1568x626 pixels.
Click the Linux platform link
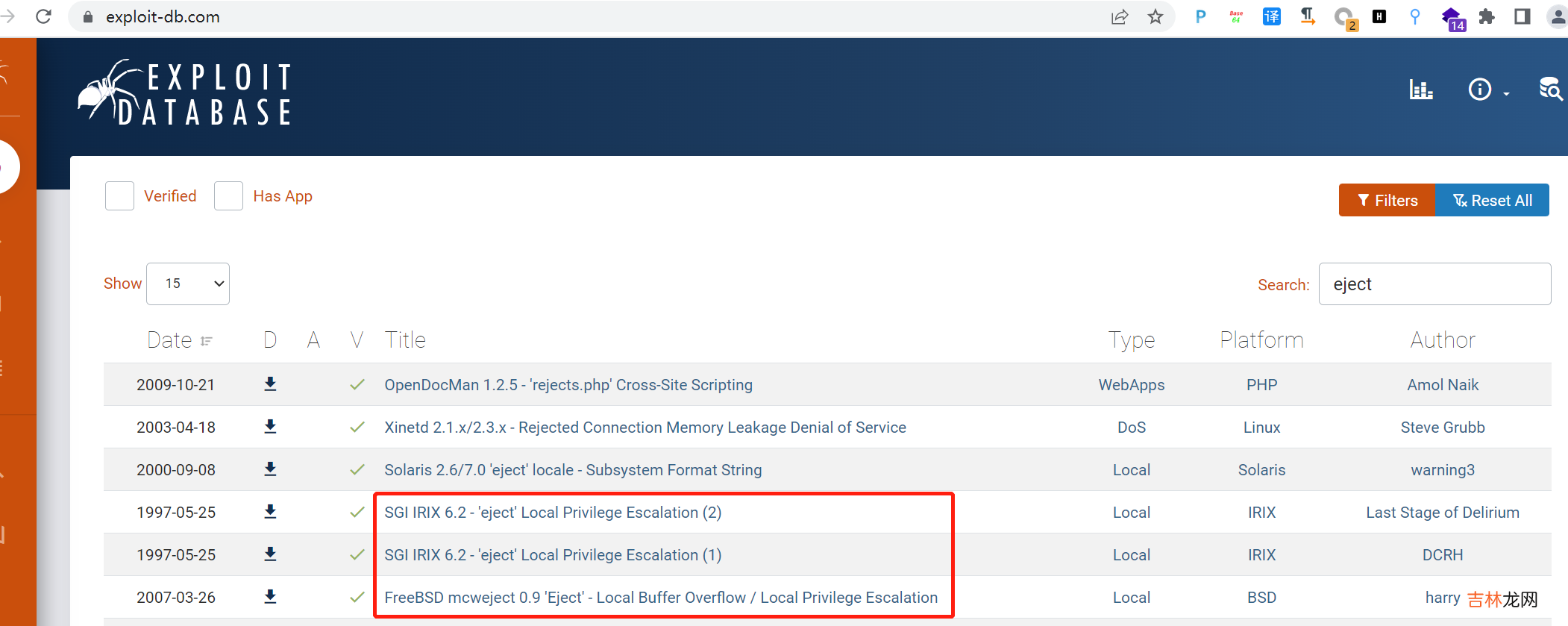[x=1262, y=428]
